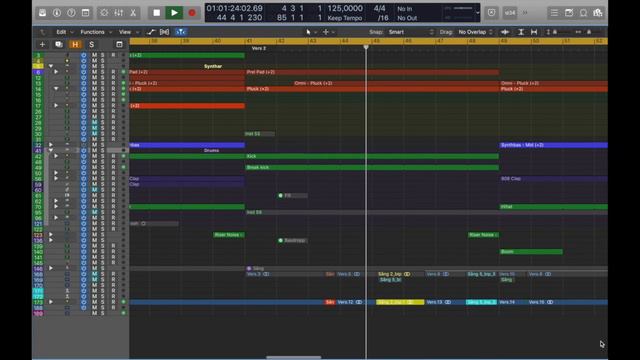
Task: Mute track 42 Kick track
Action: coord(94,156)
